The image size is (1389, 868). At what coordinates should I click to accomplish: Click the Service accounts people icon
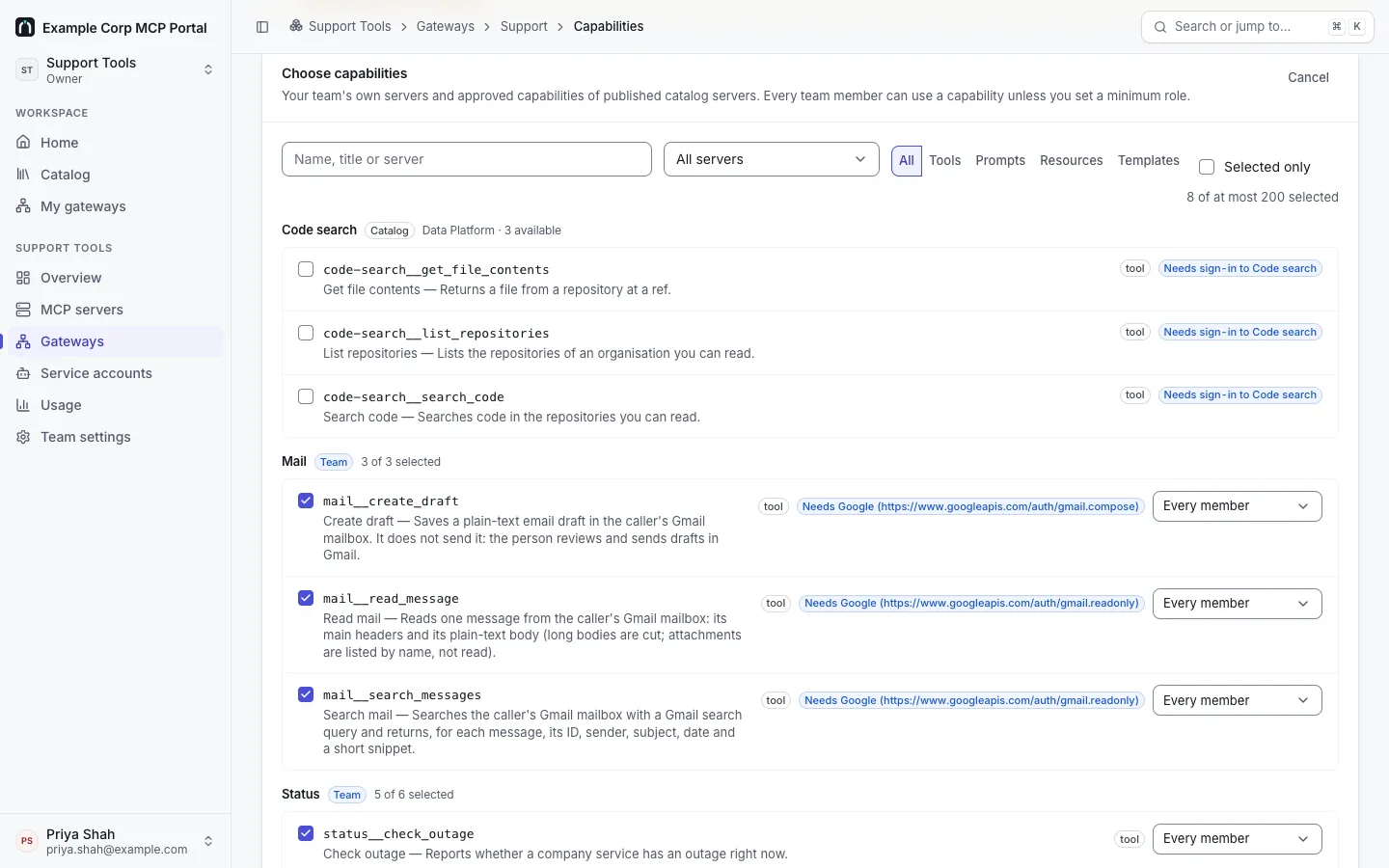(23, 373)
